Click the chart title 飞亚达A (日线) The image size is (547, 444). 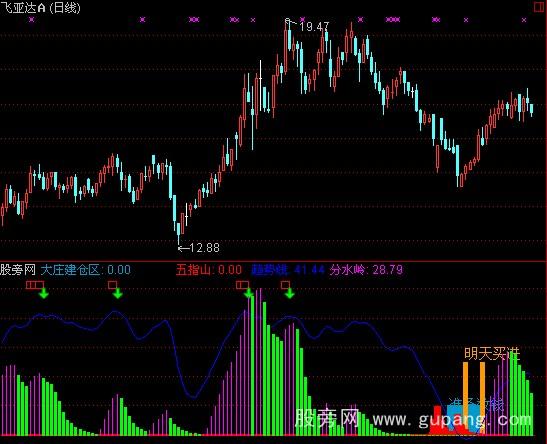tap(40, 8)
